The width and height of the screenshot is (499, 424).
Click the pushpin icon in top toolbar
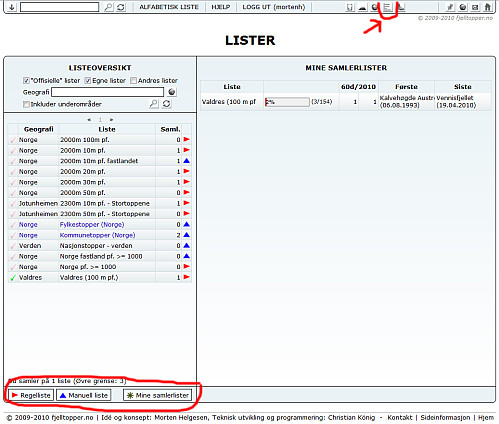coord(450,7)
